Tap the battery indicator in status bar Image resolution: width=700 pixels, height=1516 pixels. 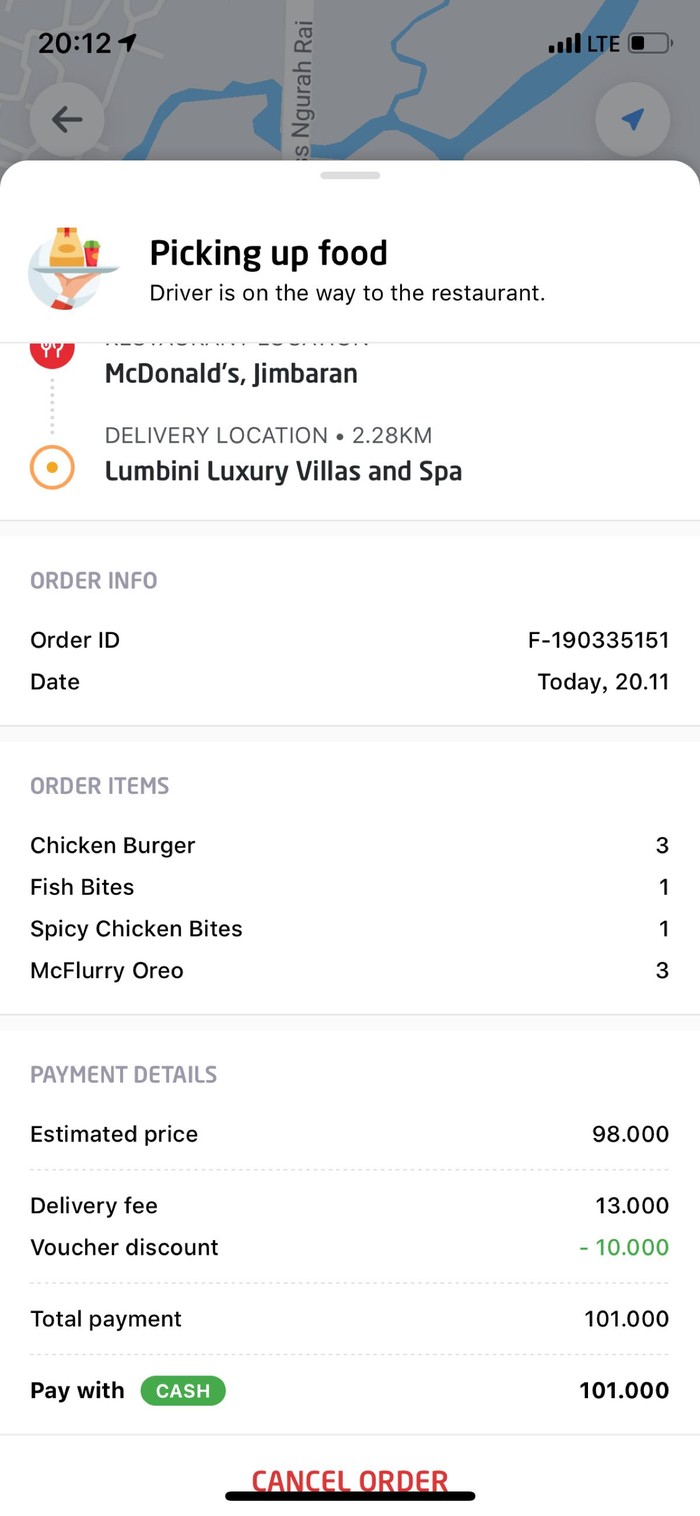point(649,44)
